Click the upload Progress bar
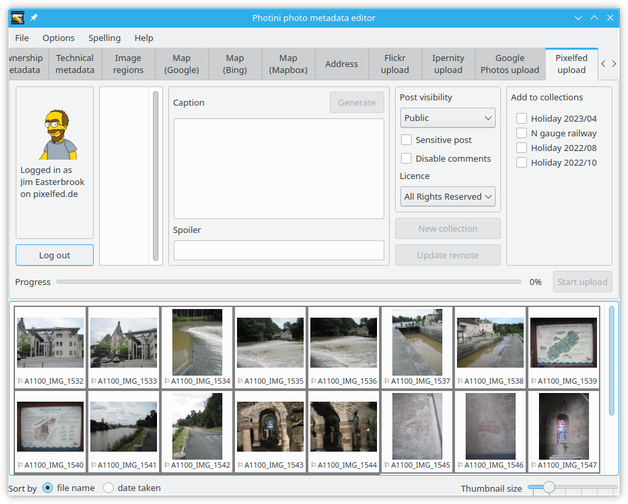628x504 pixels. tap(289, 282)
